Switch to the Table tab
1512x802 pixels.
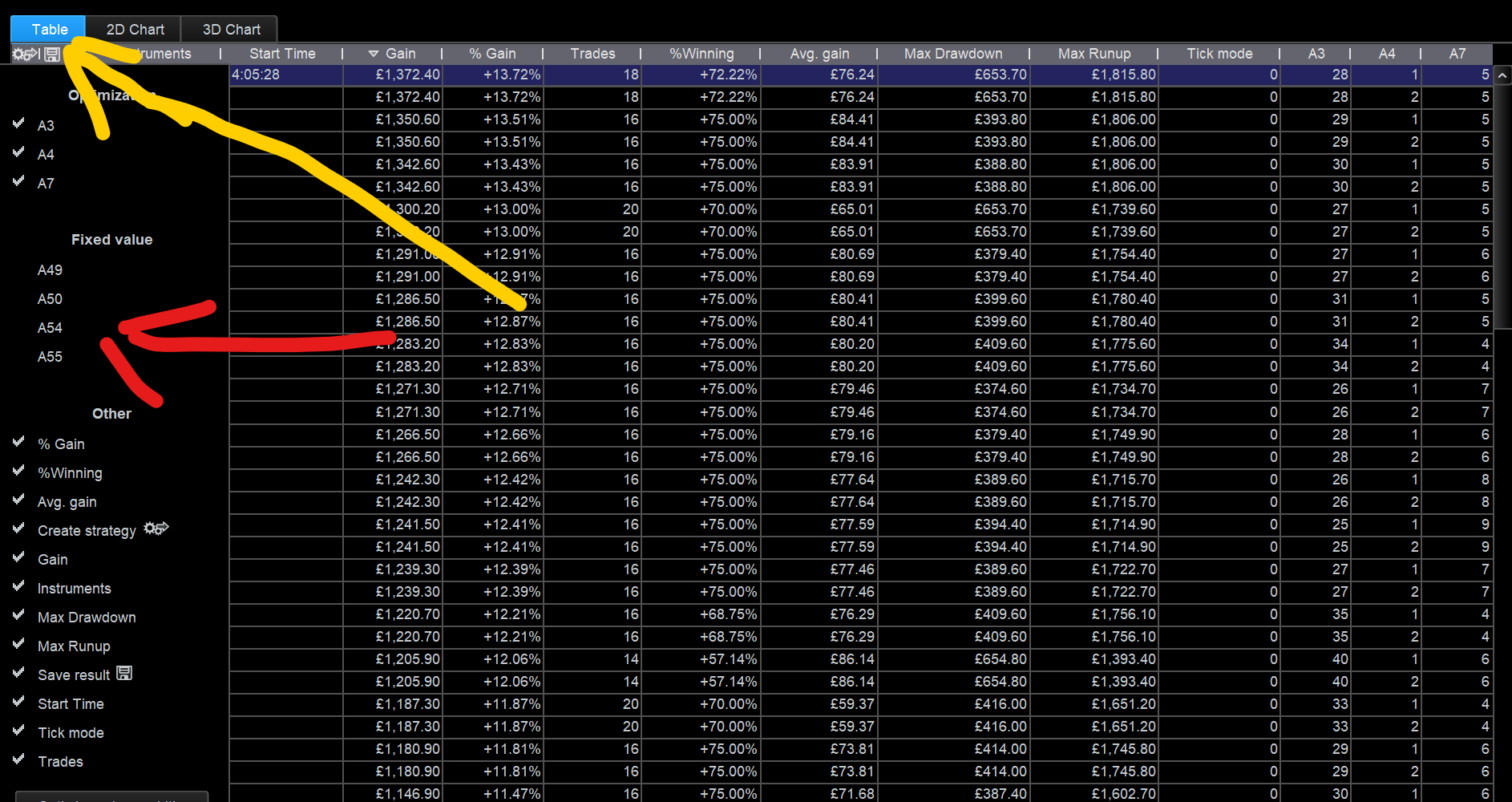[48, 30]
